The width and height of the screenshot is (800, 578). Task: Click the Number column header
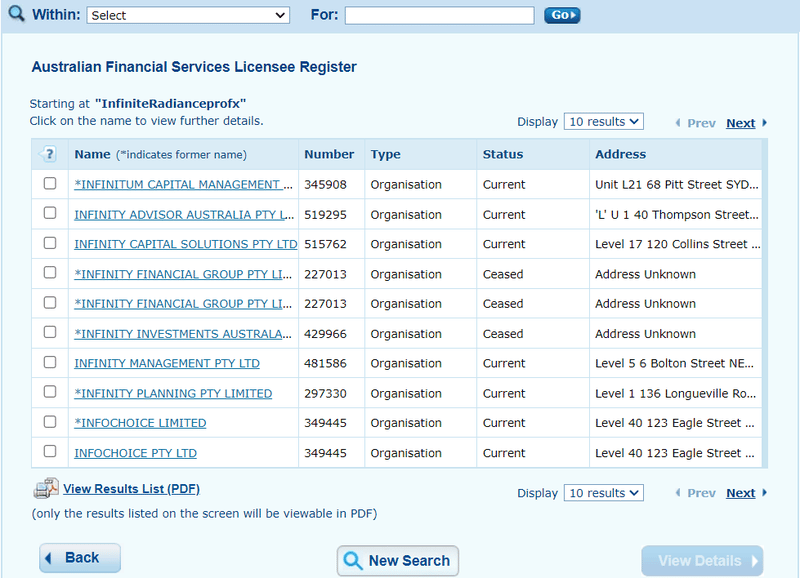point(329,154)
